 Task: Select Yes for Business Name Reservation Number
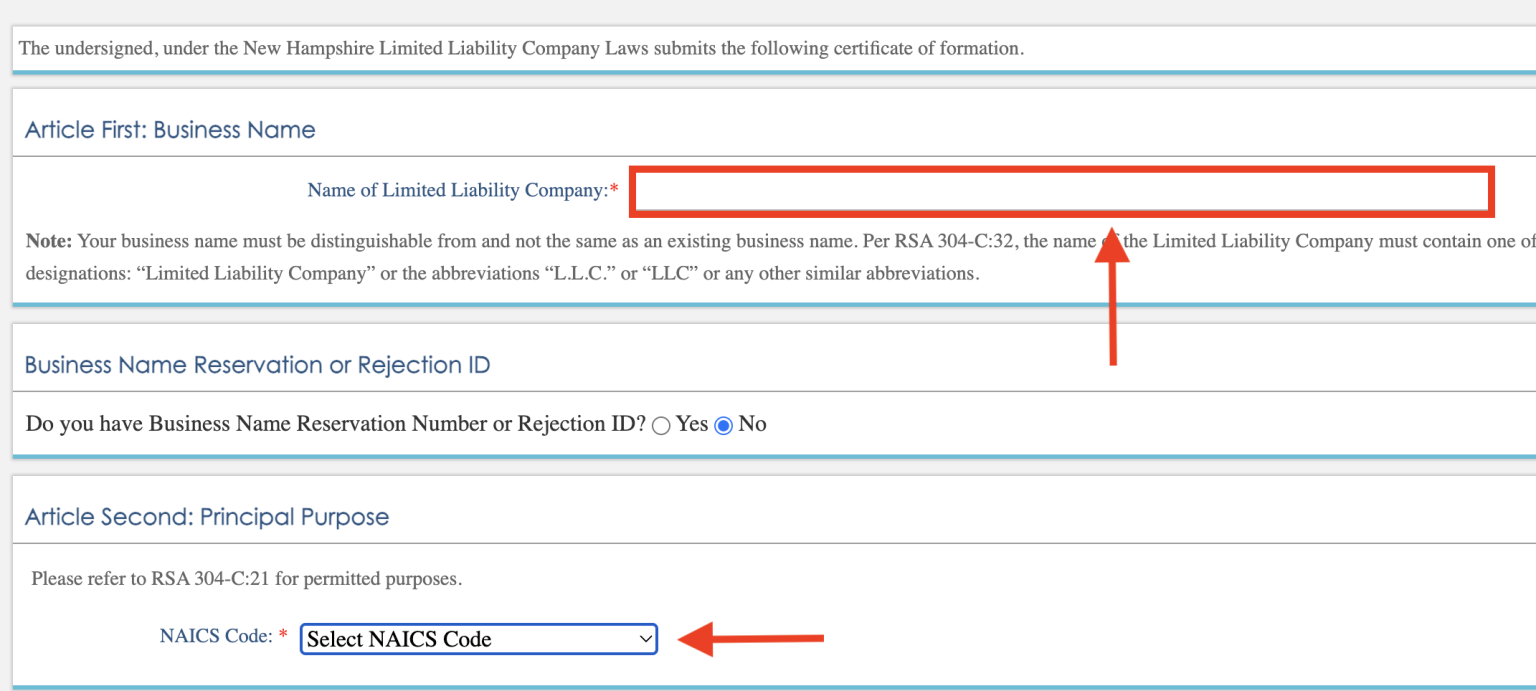[x=661, y=425]
